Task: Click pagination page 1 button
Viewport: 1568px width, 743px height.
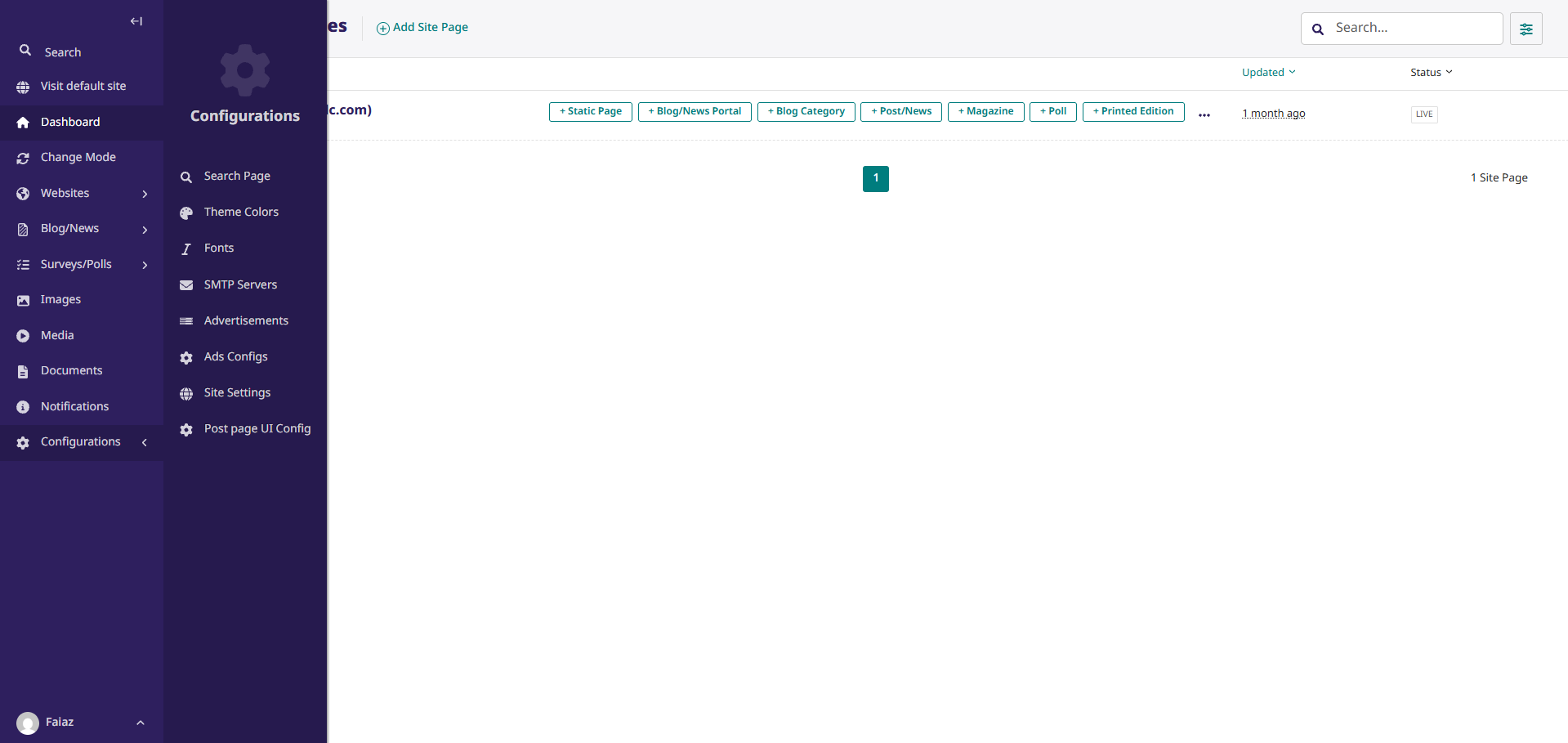Action: (x=876, y=179)
